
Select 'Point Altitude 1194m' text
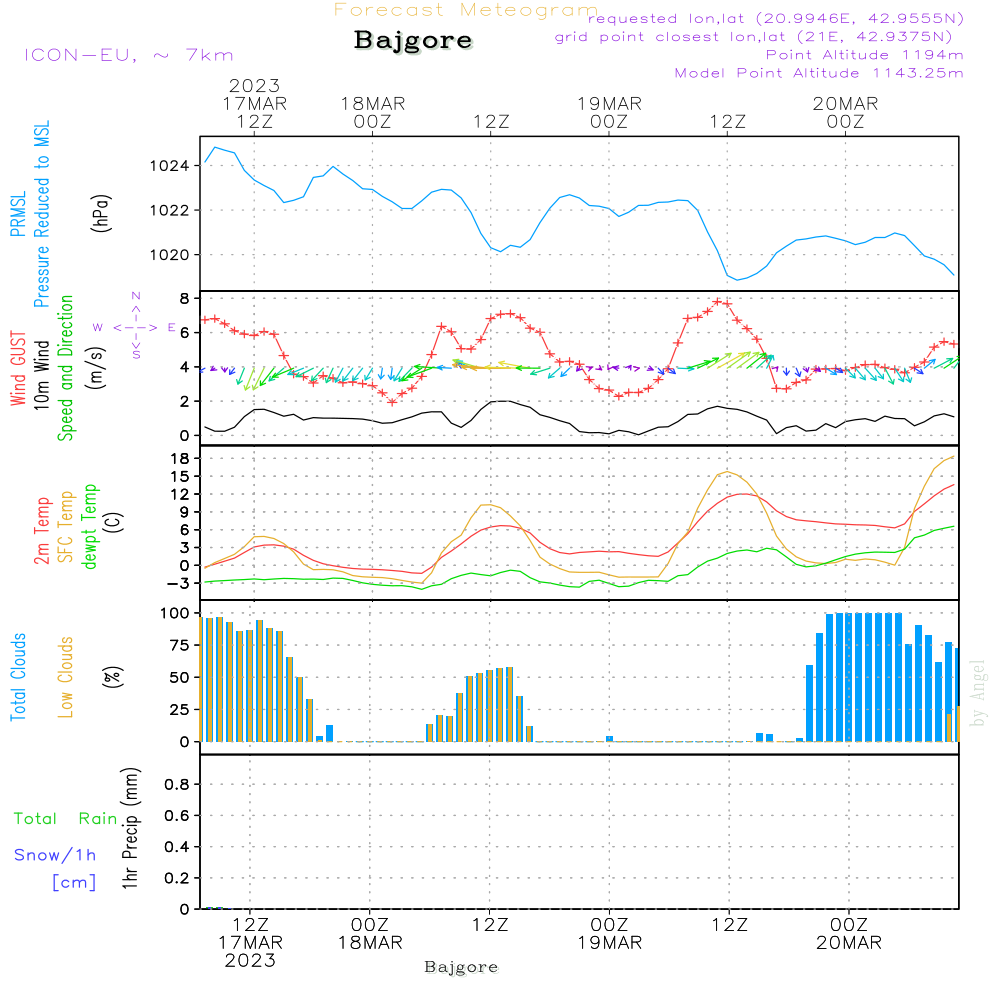(x=864, y=55)
